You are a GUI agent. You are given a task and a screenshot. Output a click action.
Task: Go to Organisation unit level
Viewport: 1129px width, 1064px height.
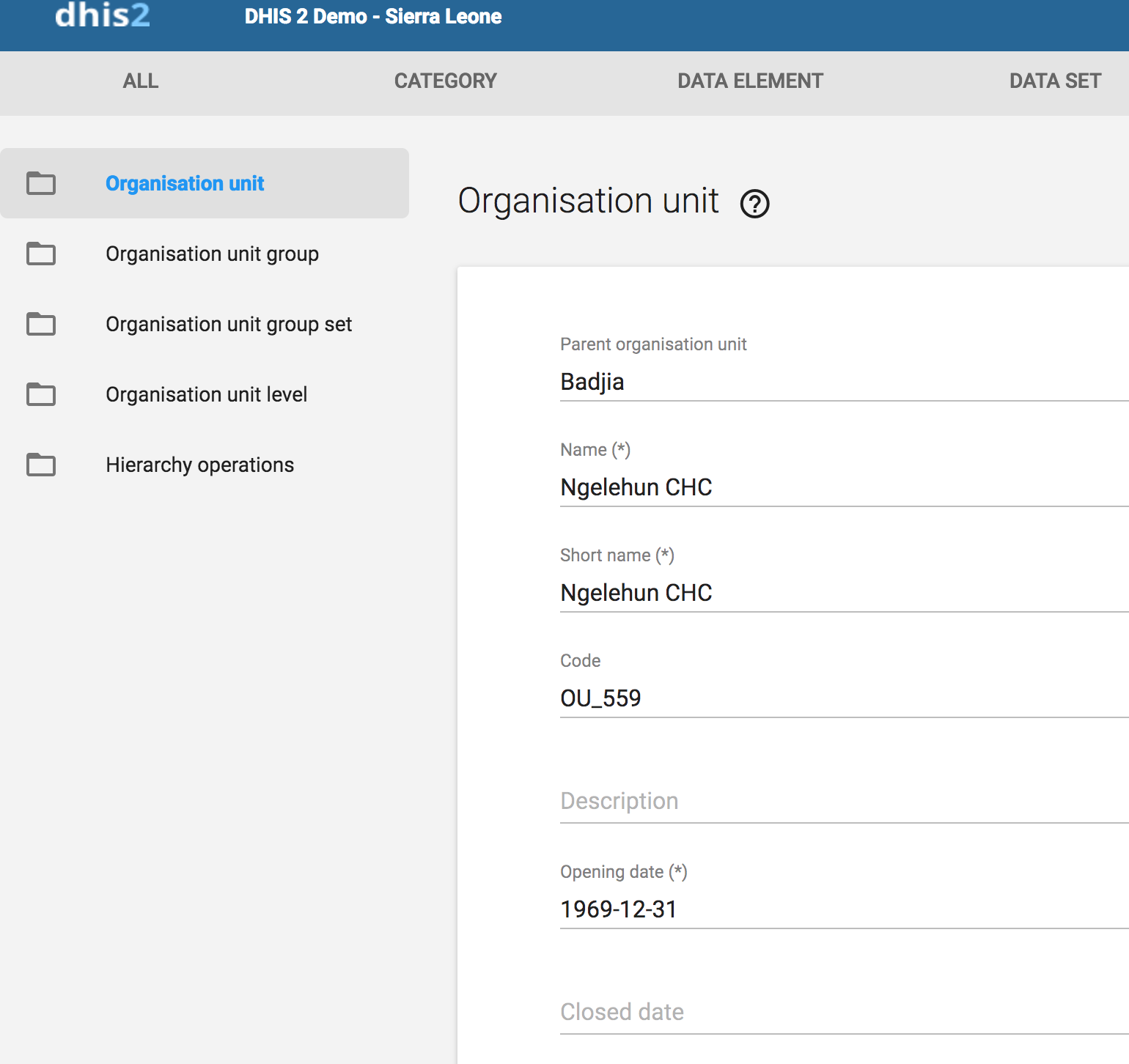tap(206, 394)
